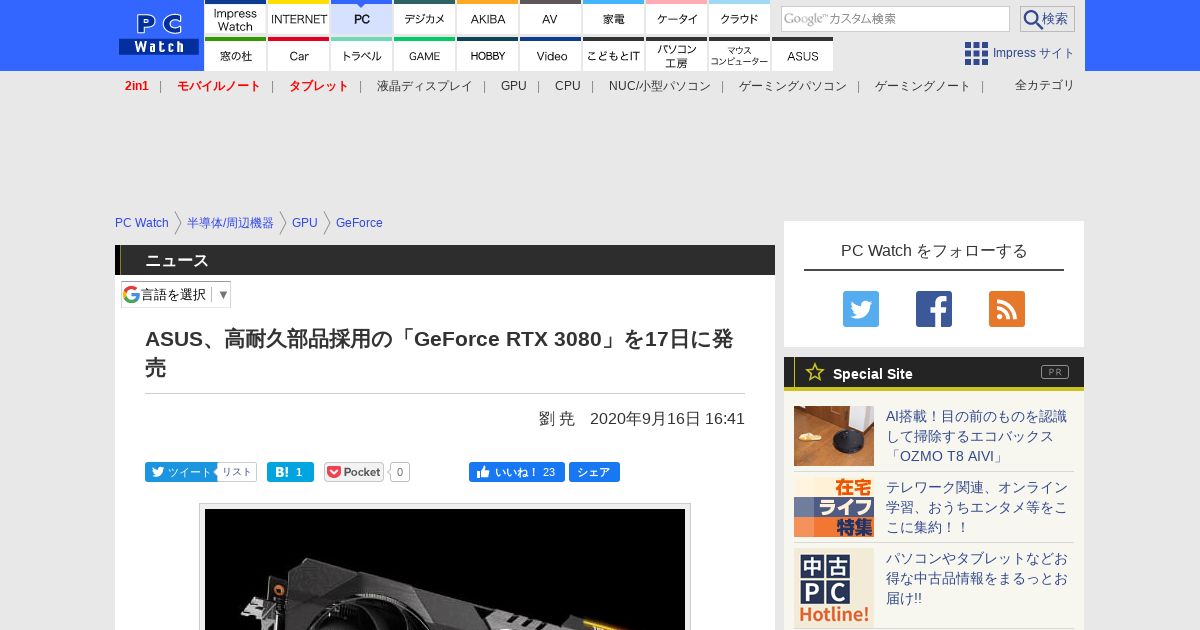Open the AV tab
Screen dimensions: 1200x630
550,18
